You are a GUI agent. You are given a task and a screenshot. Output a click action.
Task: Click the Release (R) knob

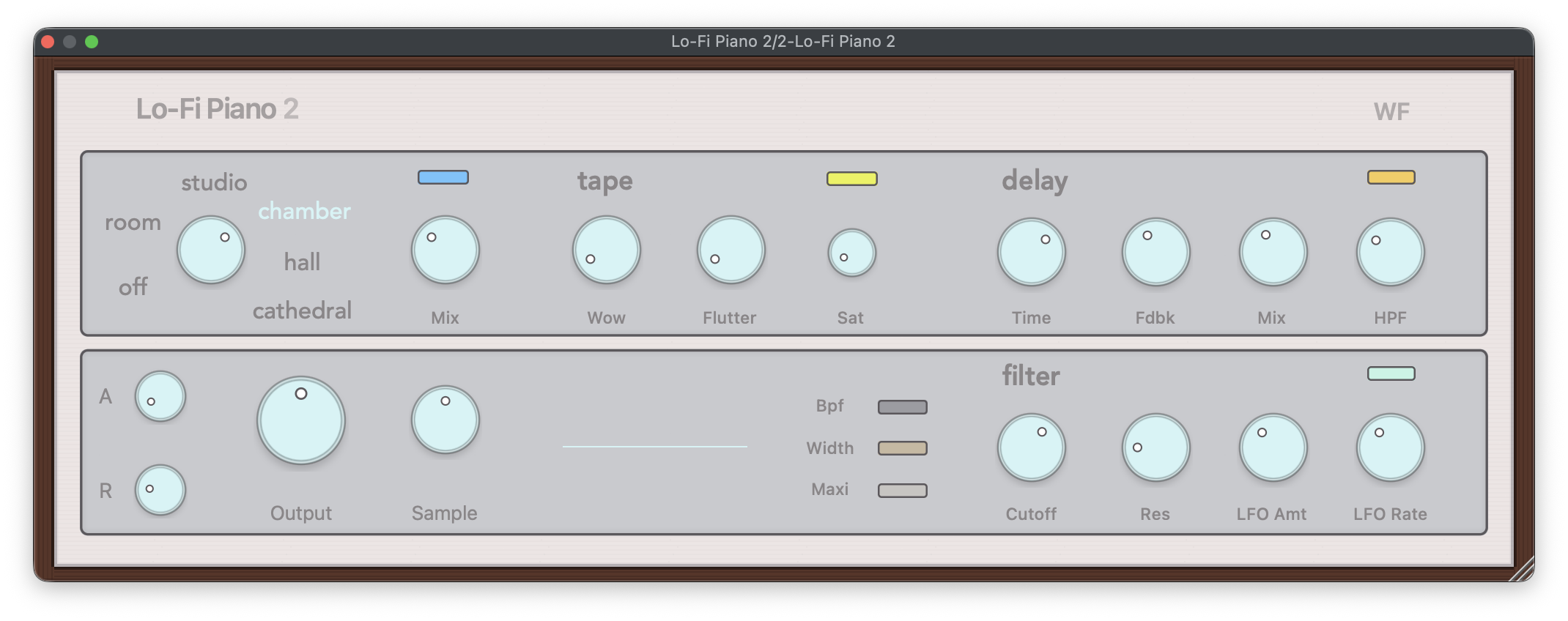(160, 490)
